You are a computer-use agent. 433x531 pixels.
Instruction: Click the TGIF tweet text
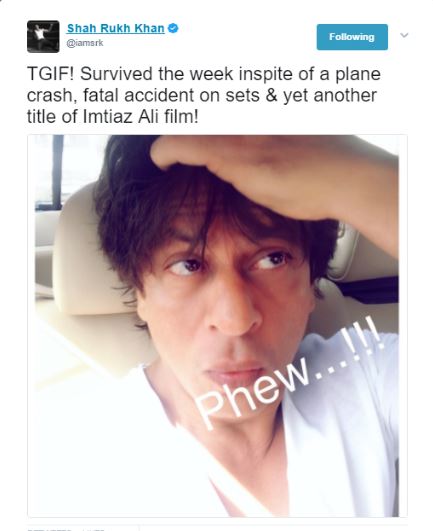coord(204,95)
